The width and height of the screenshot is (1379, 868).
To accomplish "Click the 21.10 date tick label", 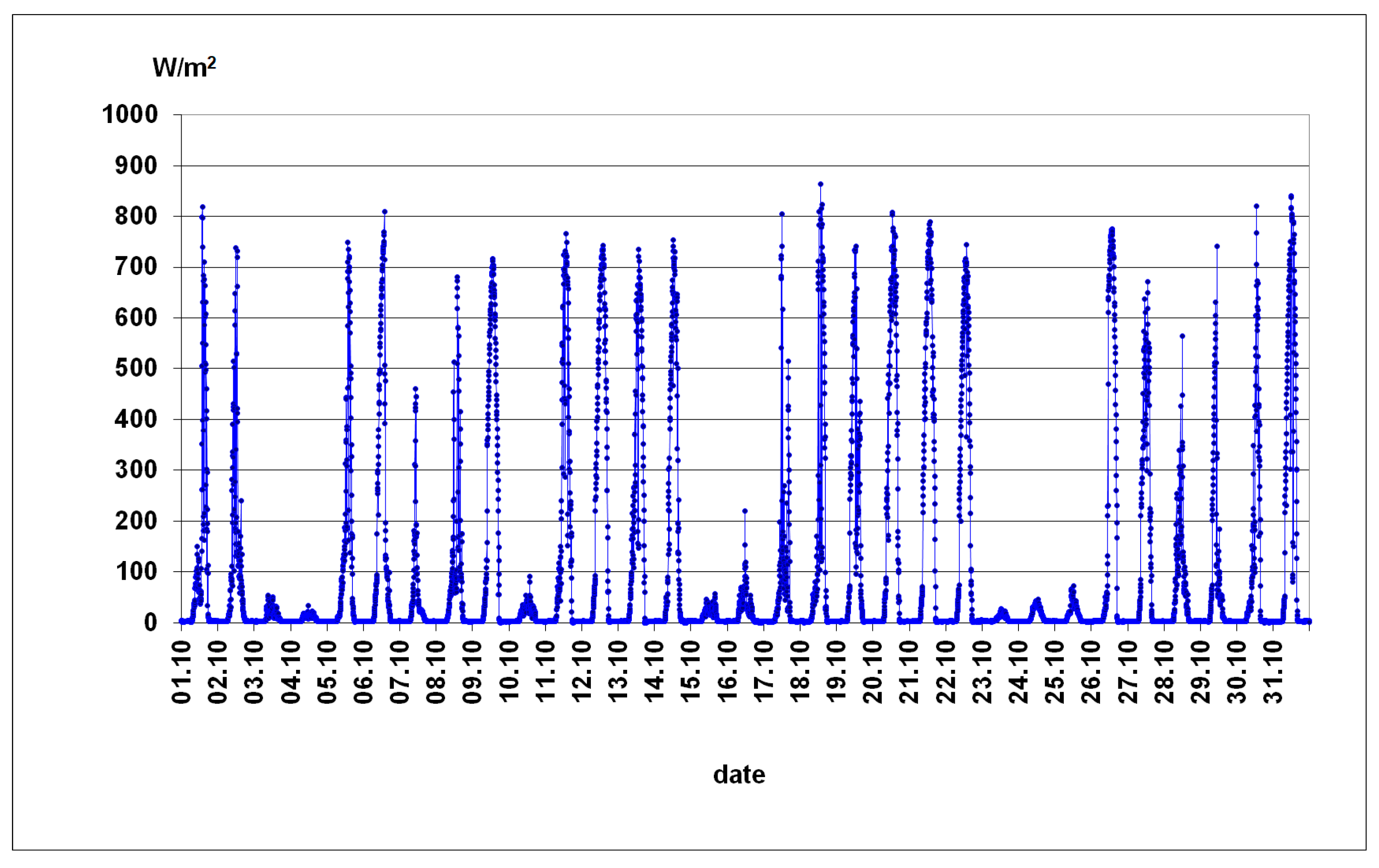I will point(909,672).
